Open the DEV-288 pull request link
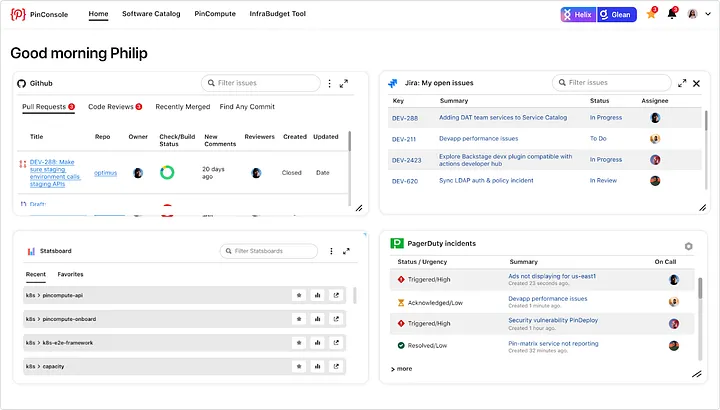The height and width of the screenshot is (410, 720). [55, 173]
